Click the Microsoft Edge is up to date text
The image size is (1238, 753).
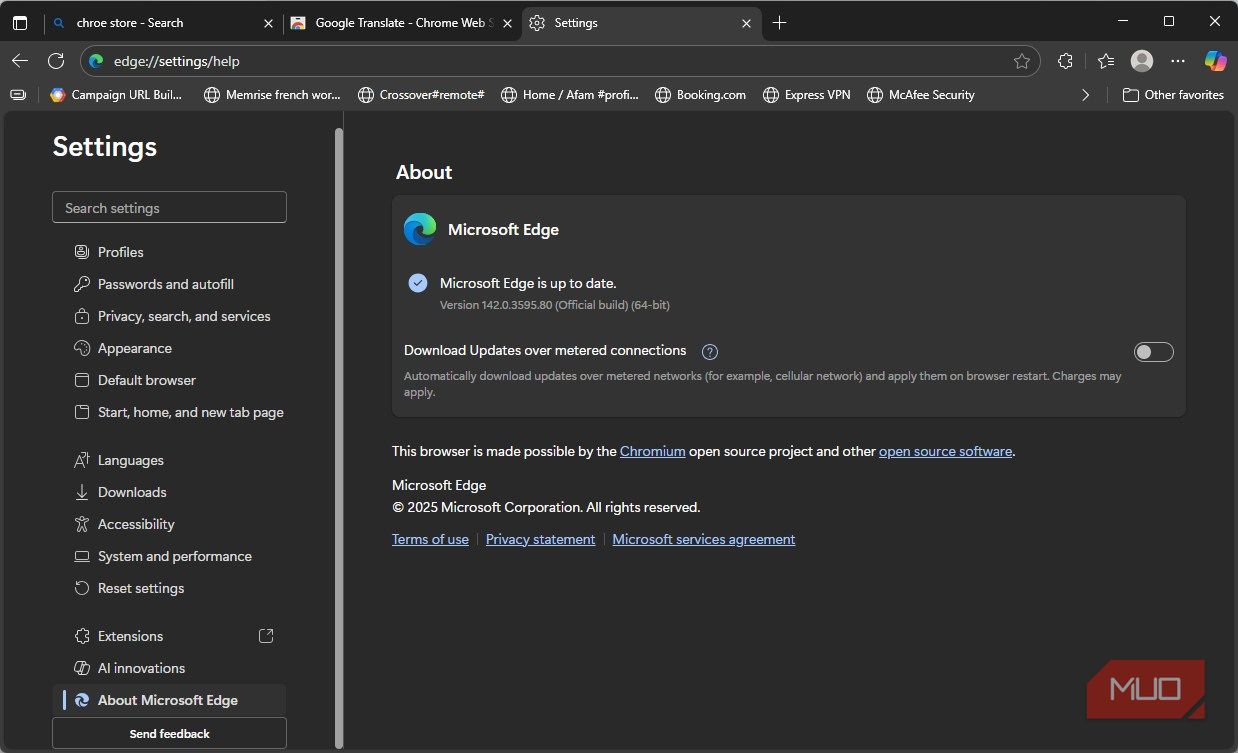[x=528, y=283]
